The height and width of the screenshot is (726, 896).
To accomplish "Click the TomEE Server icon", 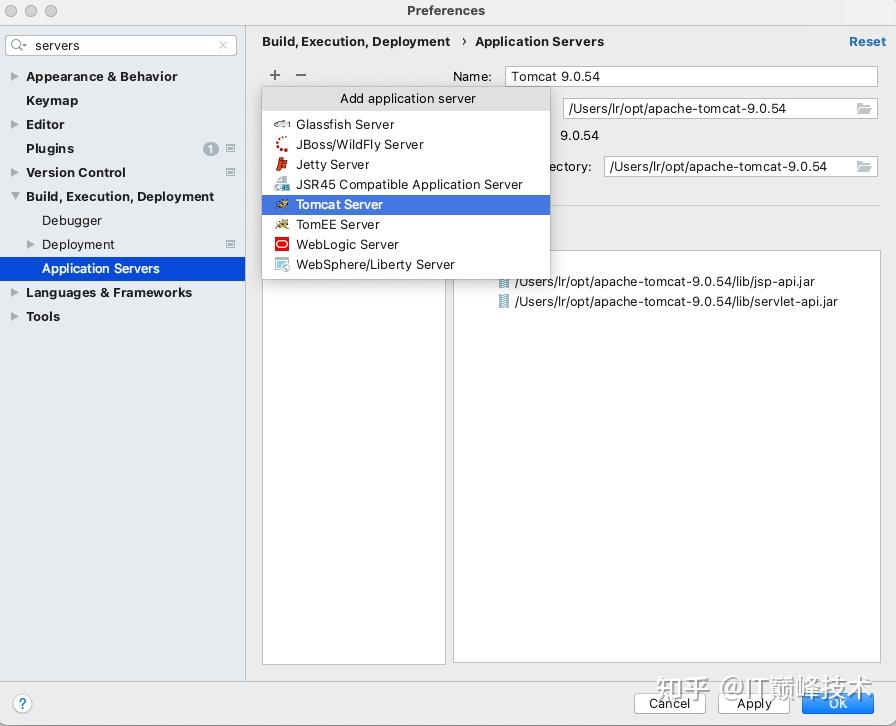I will coord(282,224).
